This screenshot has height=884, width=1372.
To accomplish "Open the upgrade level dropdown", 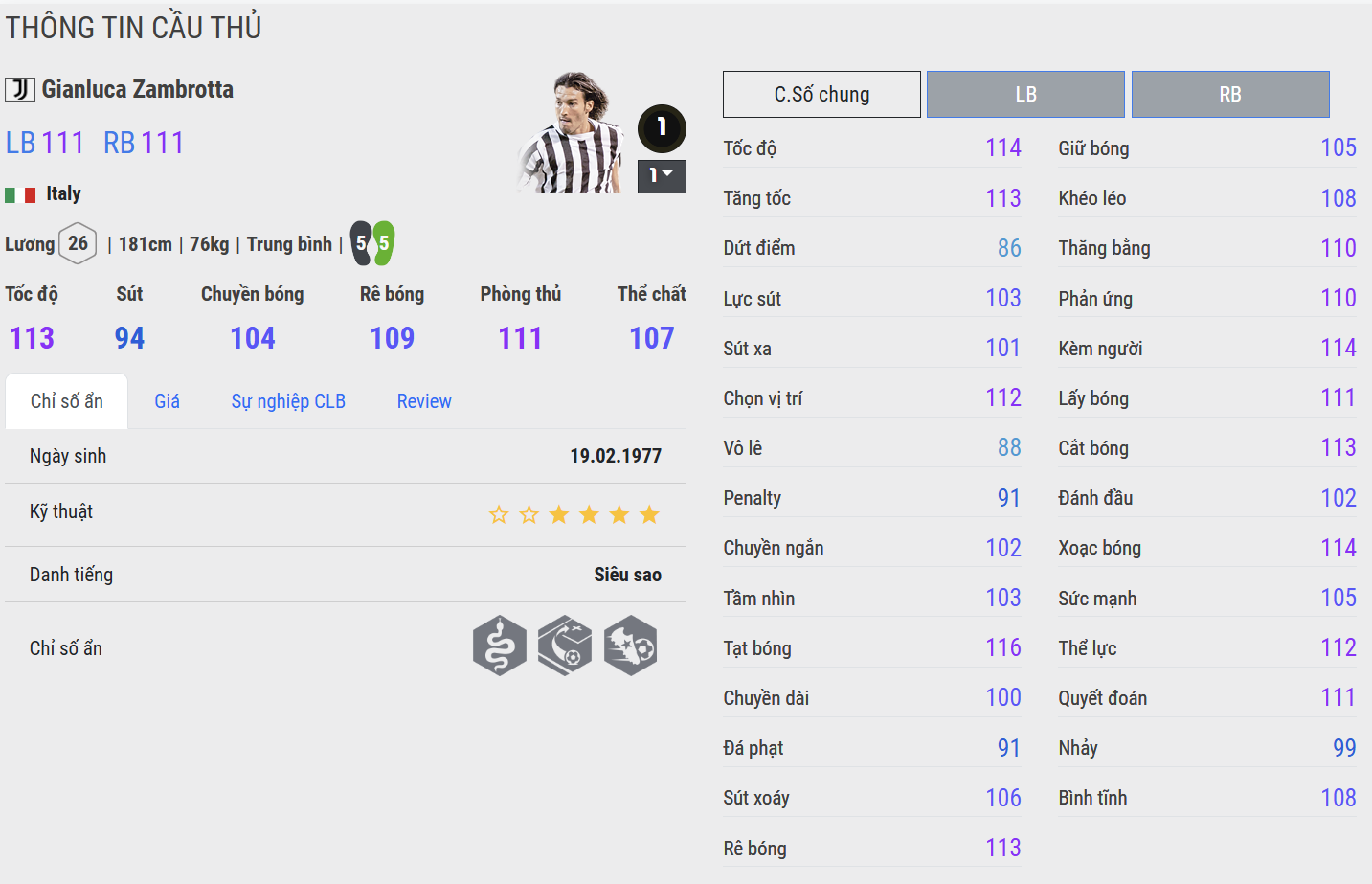I will (x=662, y=176).
